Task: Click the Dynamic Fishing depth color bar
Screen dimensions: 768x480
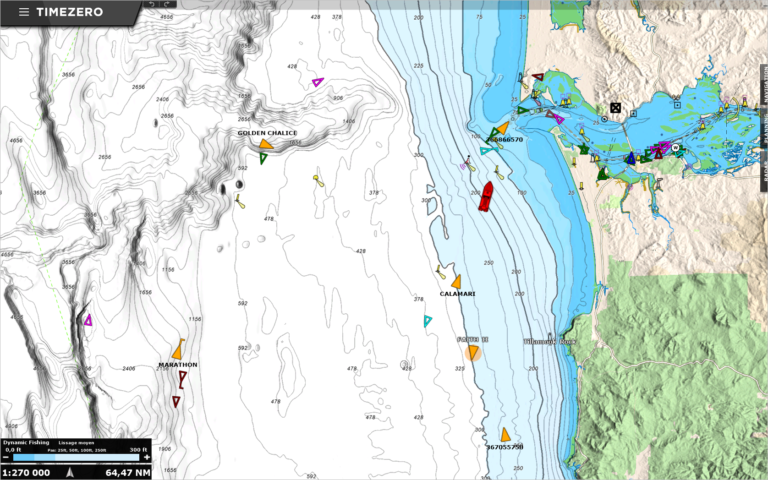Action: pos(75,458)
